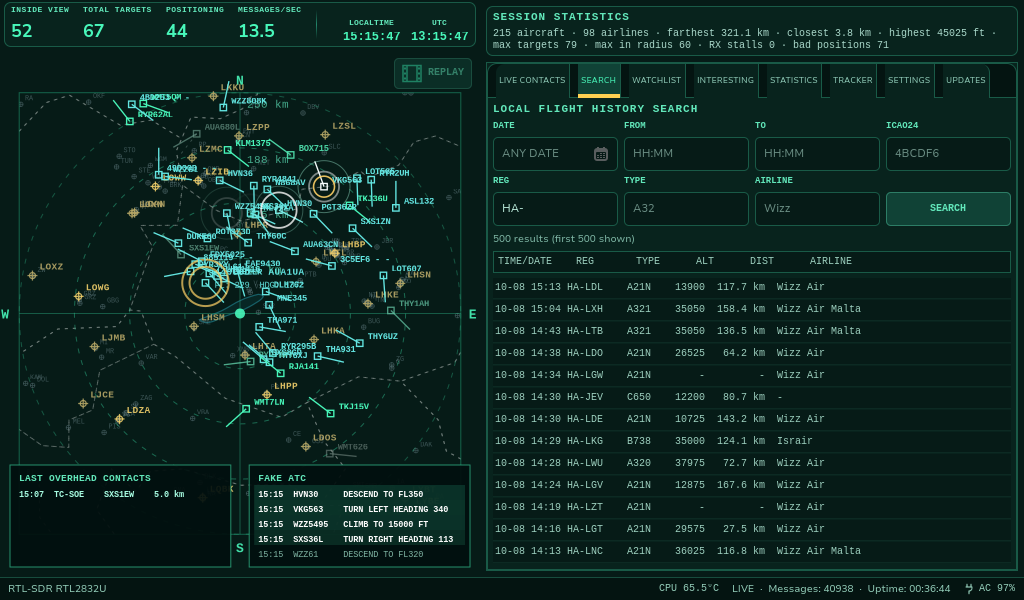Open the Watchlist tab

point(656,80)
